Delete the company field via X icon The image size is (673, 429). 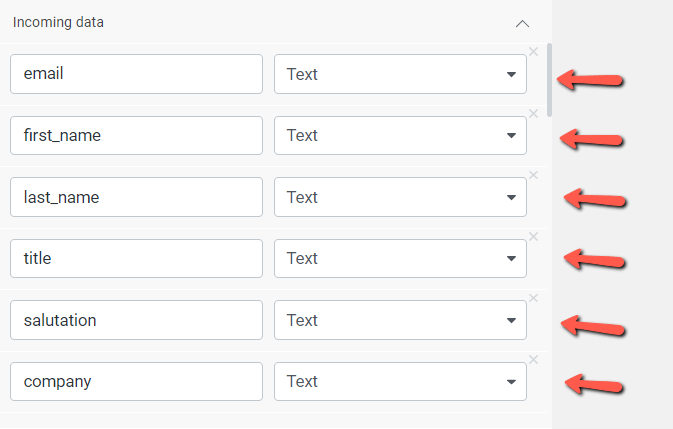[x=534, y=359]
